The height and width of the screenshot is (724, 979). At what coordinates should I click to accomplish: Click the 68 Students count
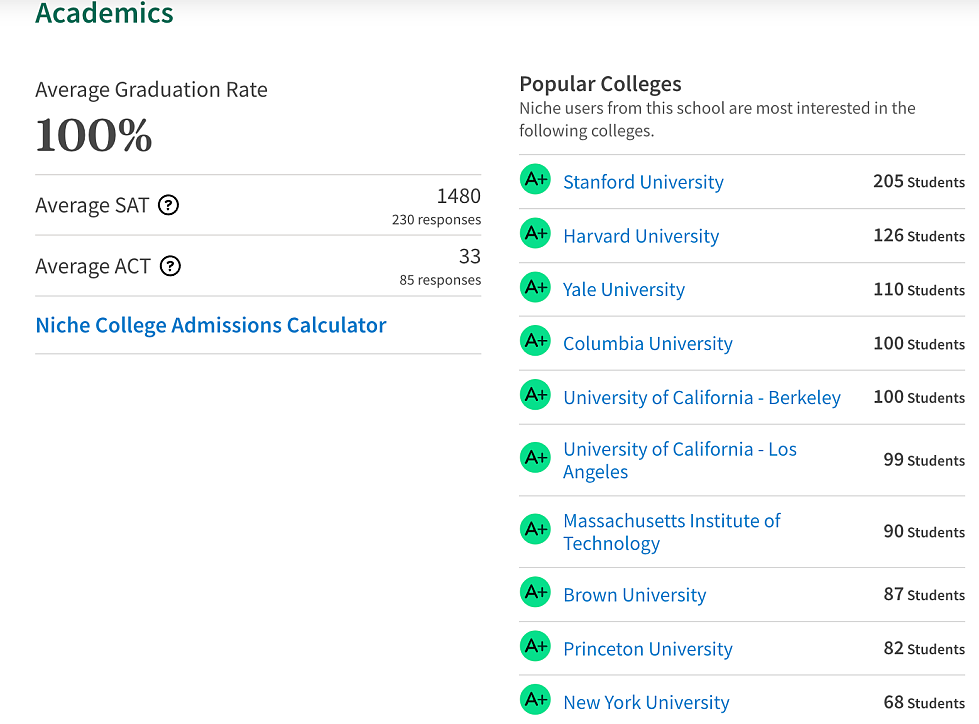tap(924, 703)
